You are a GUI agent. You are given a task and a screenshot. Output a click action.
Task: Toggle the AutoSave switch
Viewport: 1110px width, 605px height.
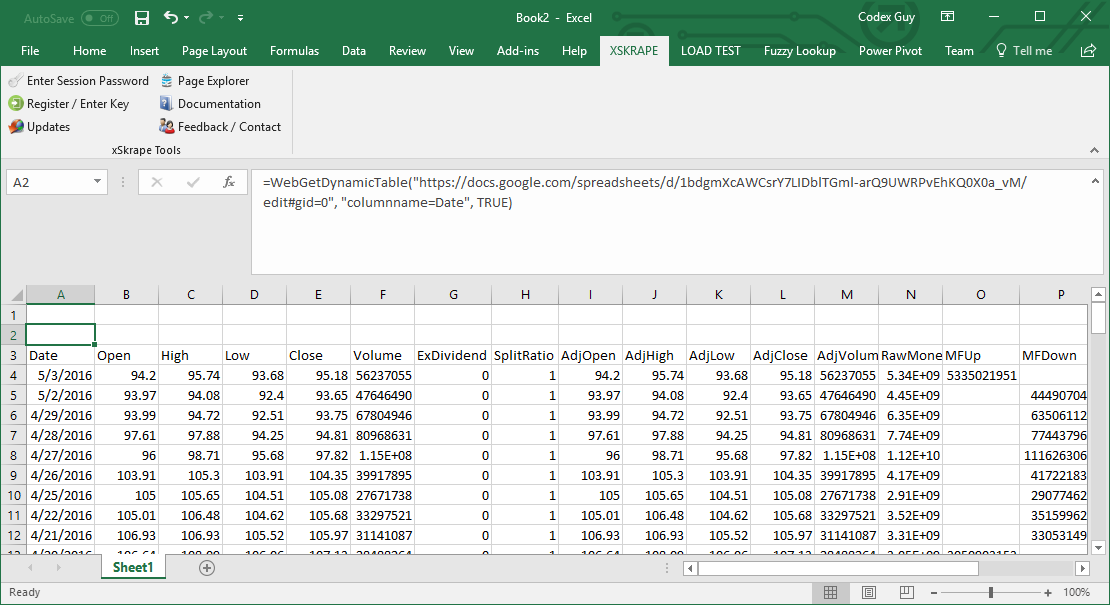100,18
